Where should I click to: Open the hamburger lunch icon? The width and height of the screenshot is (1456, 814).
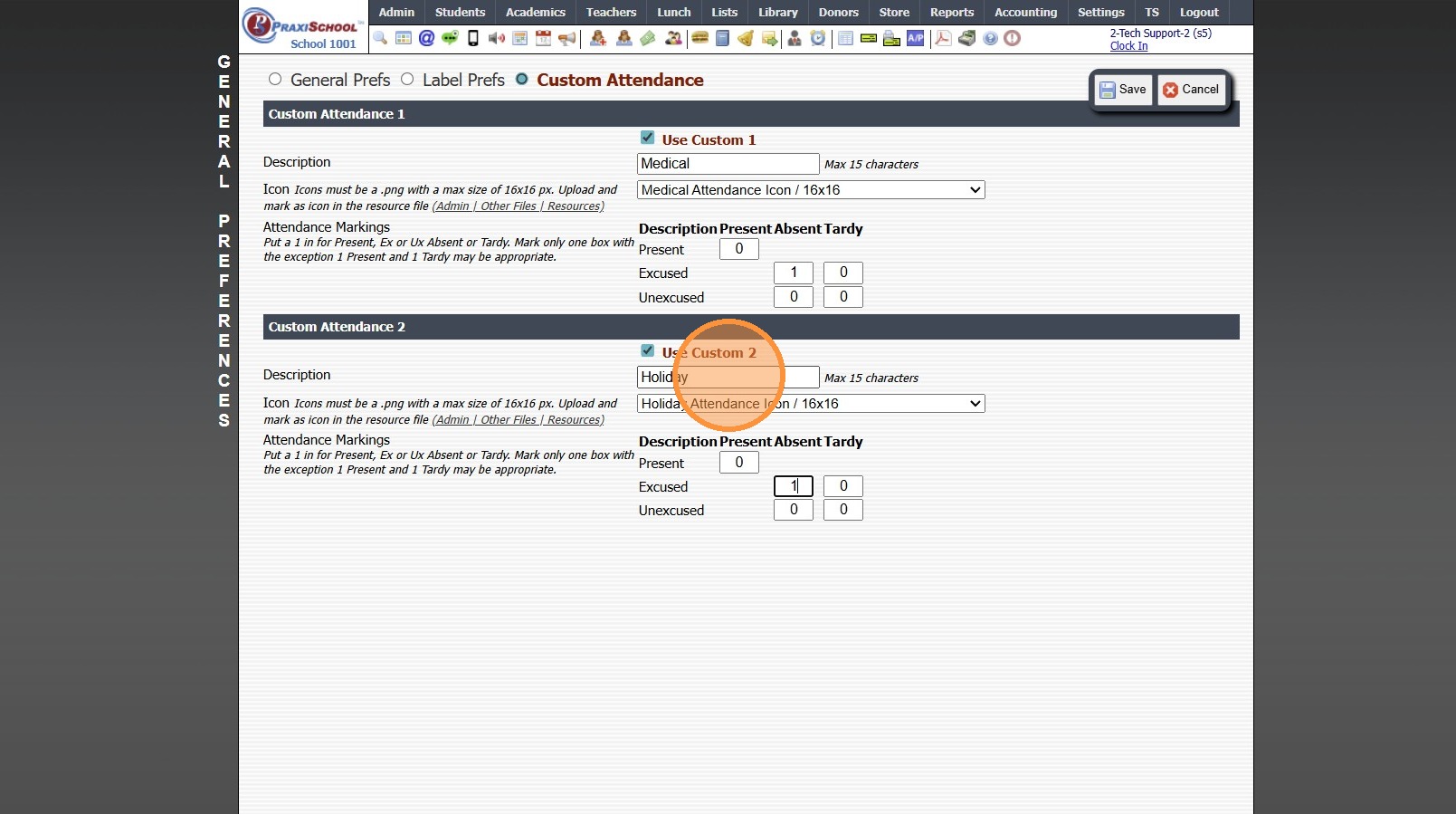699,38
